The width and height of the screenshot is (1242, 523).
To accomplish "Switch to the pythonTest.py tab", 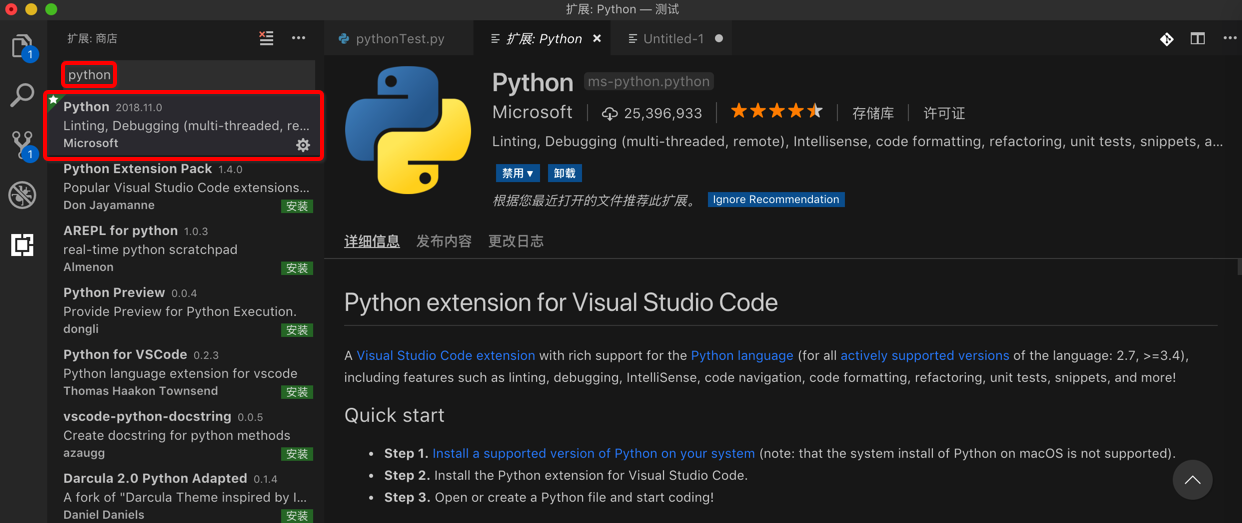I will (x=391, y=39).
